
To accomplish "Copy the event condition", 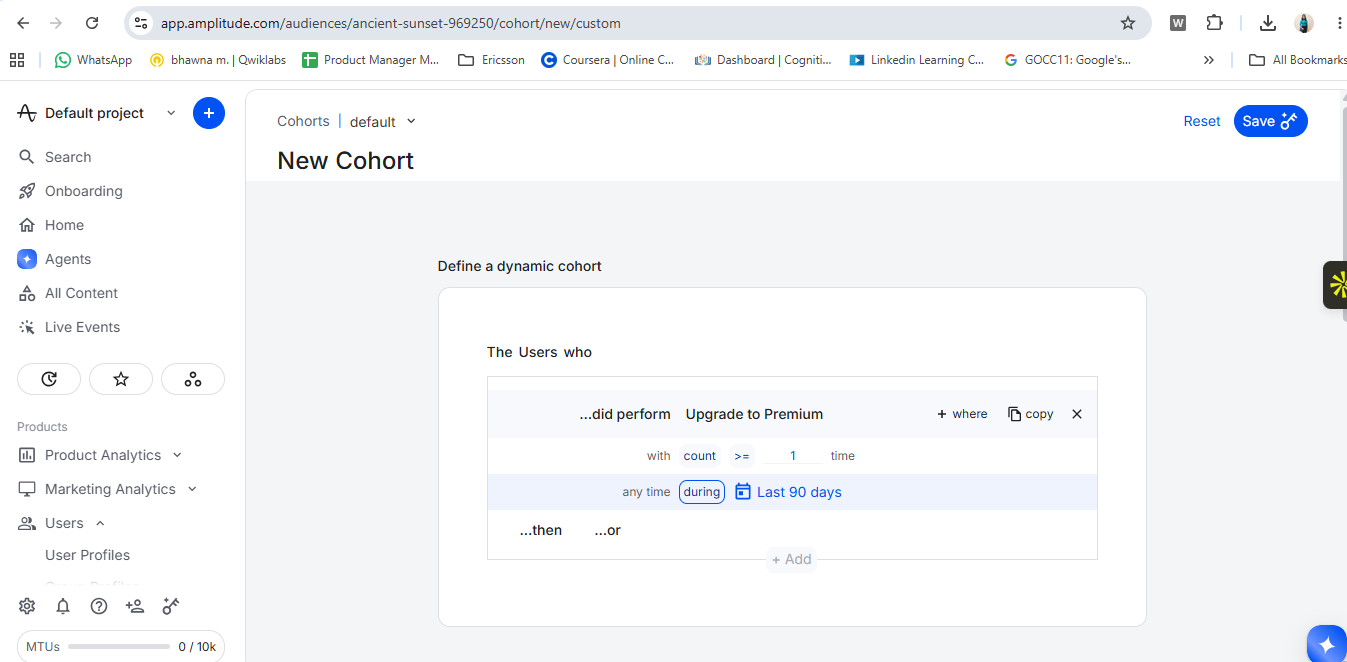I will (x=1030, y=414).
